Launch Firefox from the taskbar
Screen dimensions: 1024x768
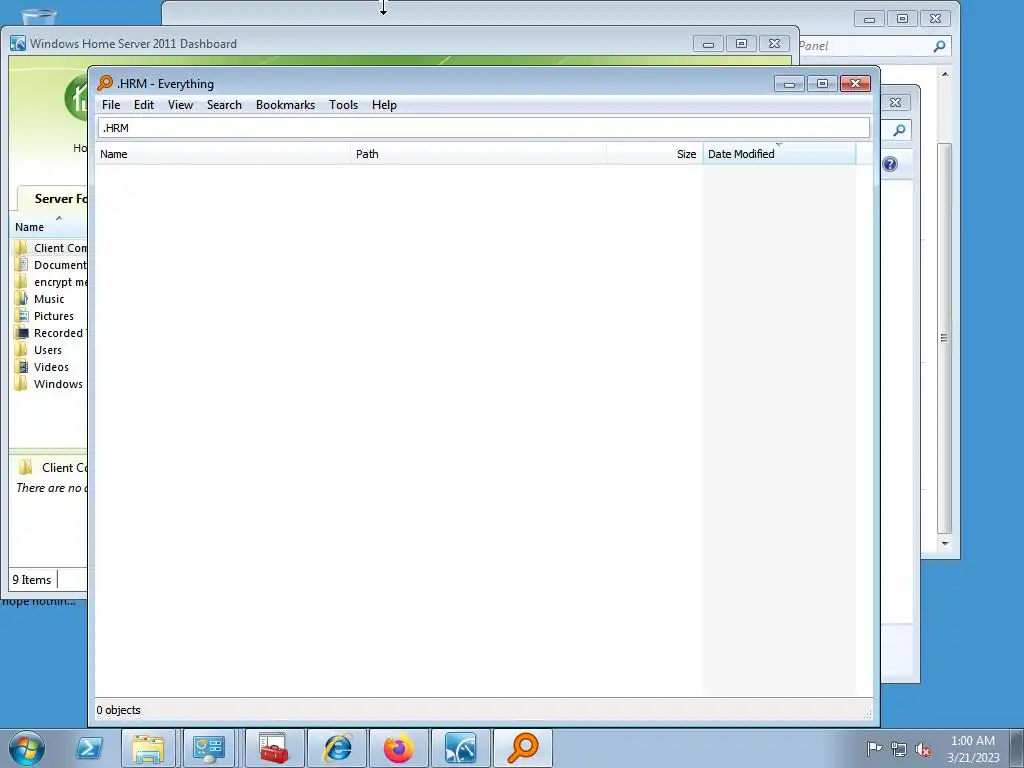(x=398, y=748)
